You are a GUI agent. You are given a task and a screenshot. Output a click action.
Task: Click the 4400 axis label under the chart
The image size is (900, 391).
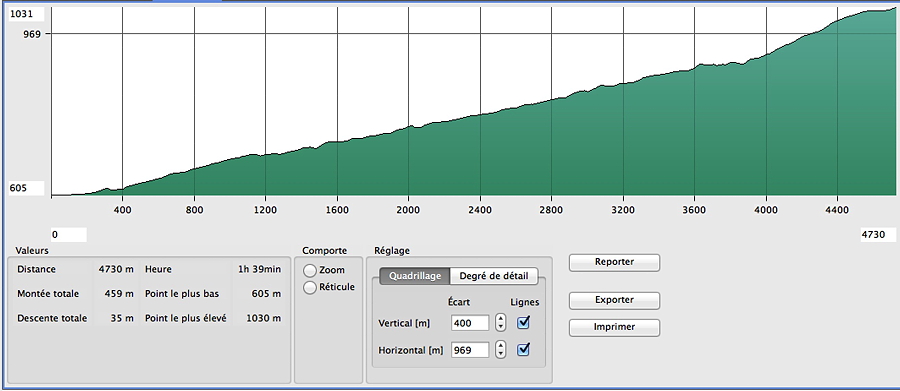pos(837,210)
